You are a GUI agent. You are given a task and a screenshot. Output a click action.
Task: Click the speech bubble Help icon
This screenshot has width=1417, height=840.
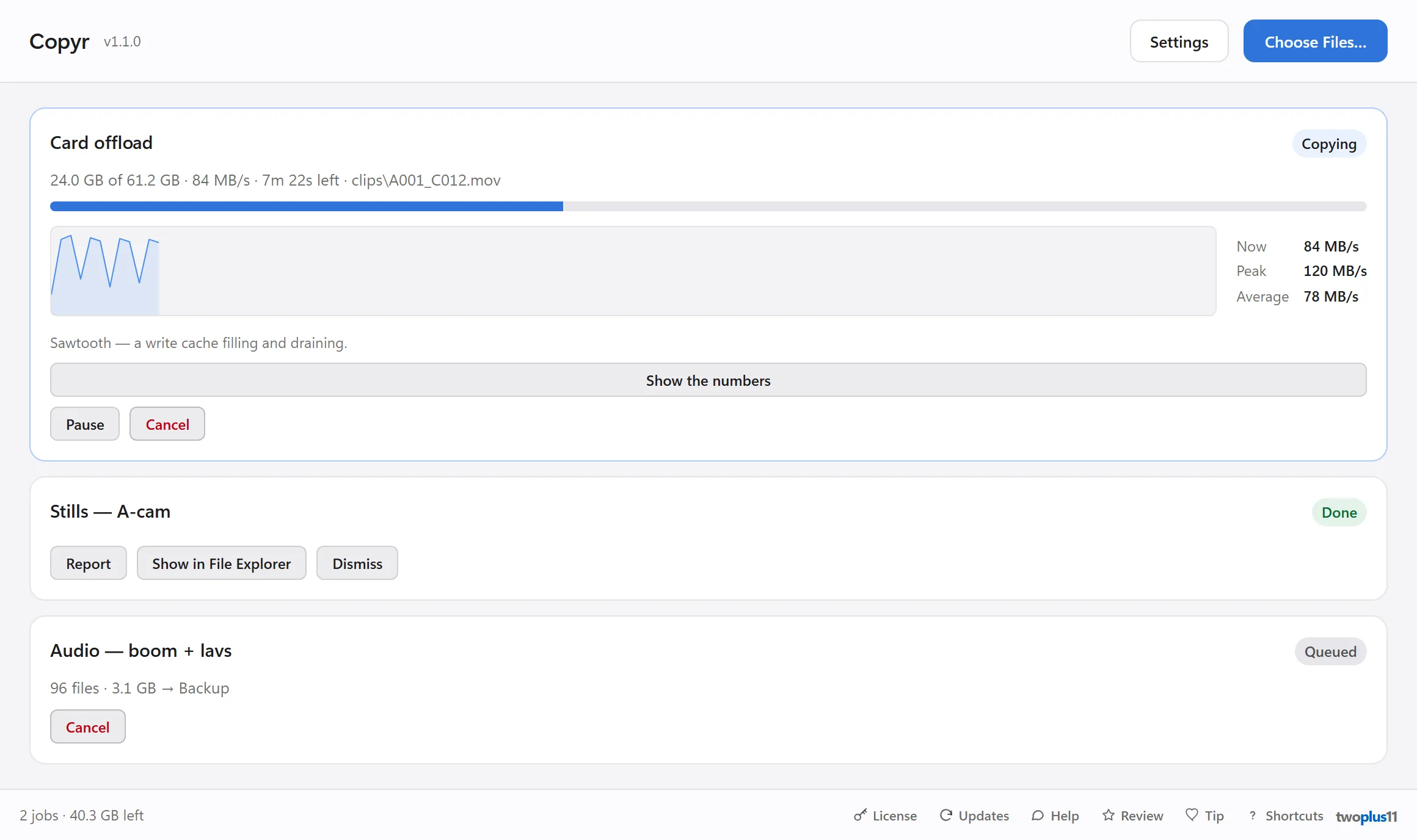click(1038, 815)
